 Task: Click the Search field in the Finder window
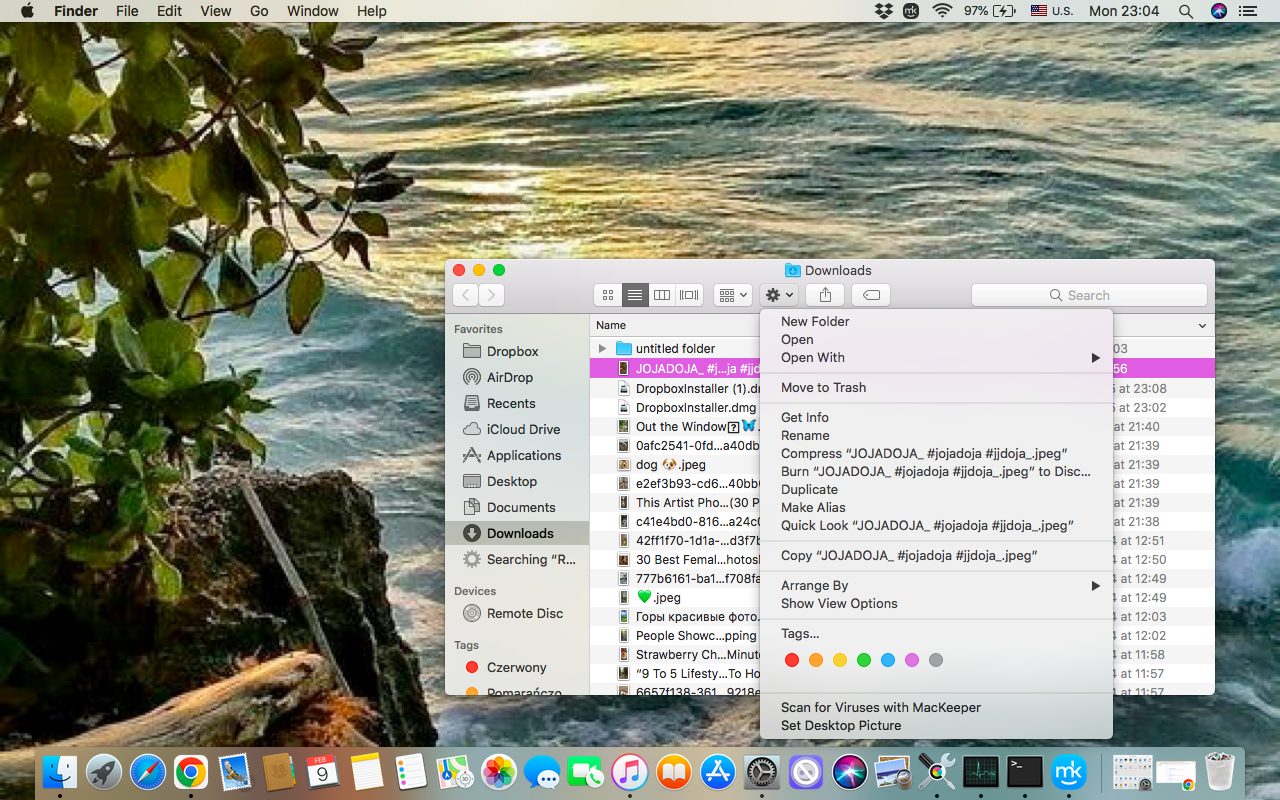coord(1089,294)
